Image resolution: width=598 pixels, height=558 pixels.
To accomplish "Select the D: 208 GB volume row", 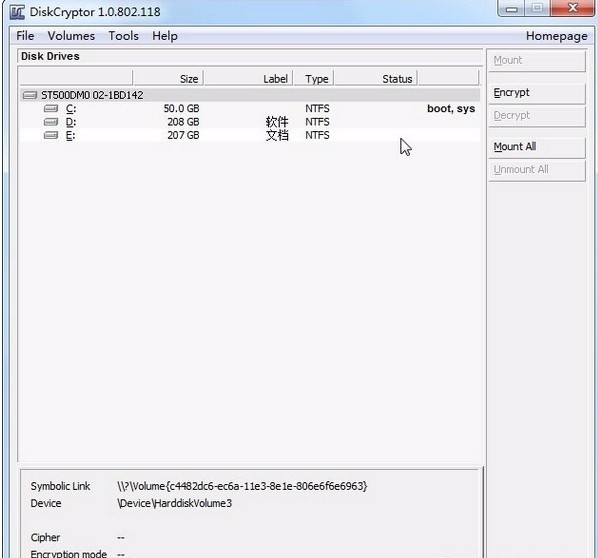I will (250, 122).
